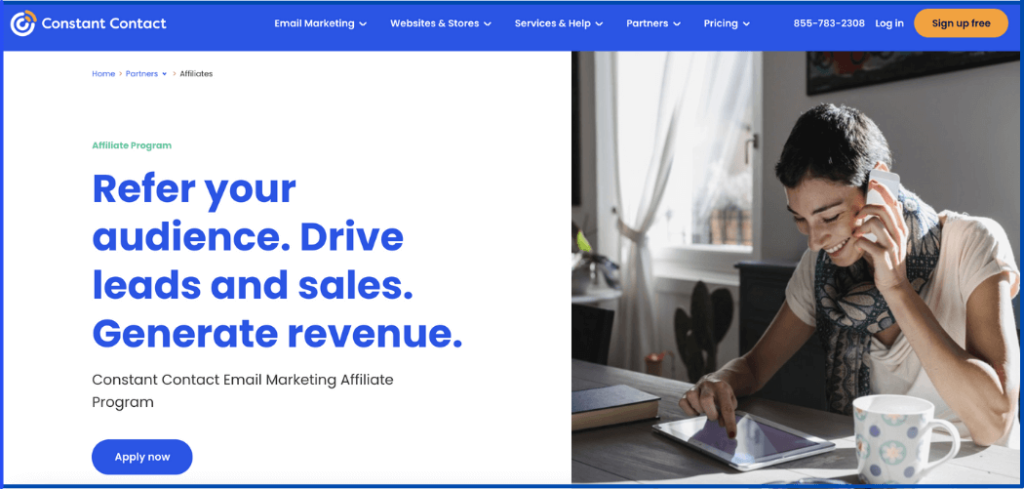Viewport: 1024px width, 489px height.
Task: Click the Email Marketing chevron icon
Action: pos(363,24)
